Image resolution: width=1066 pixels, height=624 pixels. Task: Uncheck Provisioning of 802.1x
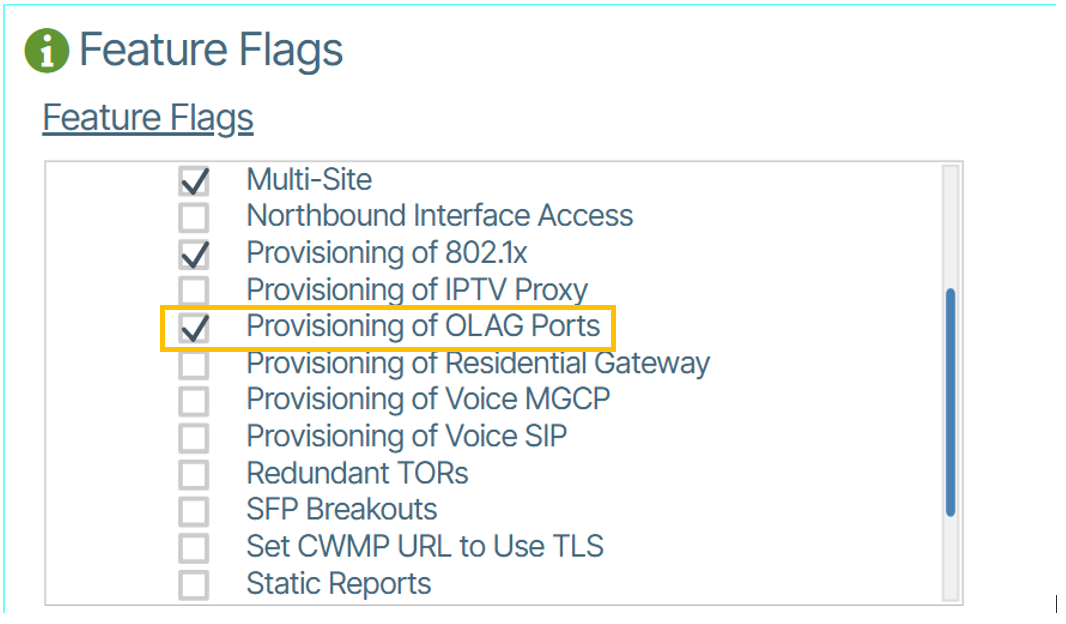point(194,254)
